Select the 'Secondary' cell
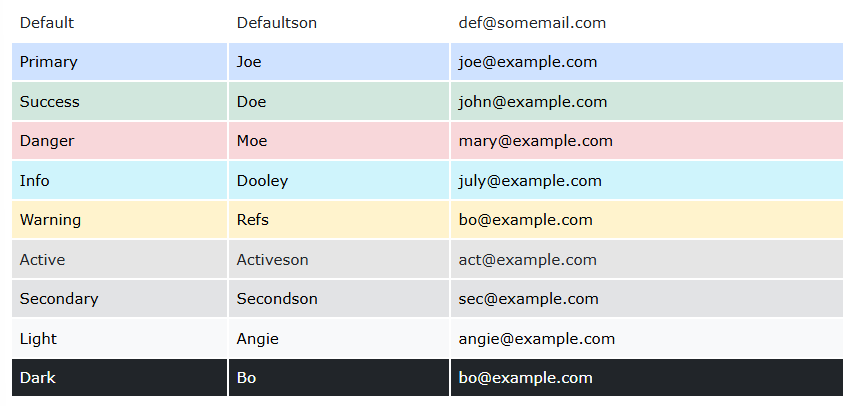Image resolution: width=851 pixels, height=406 pixels. 119,299
